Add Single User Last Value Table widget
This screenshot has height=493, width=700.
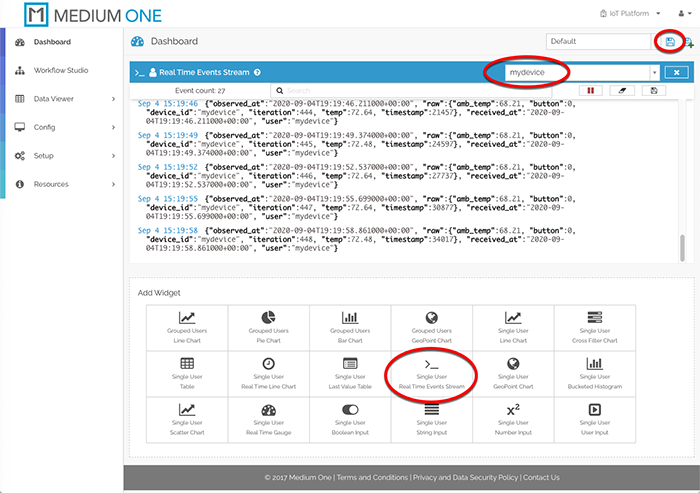tap(349, 374)
